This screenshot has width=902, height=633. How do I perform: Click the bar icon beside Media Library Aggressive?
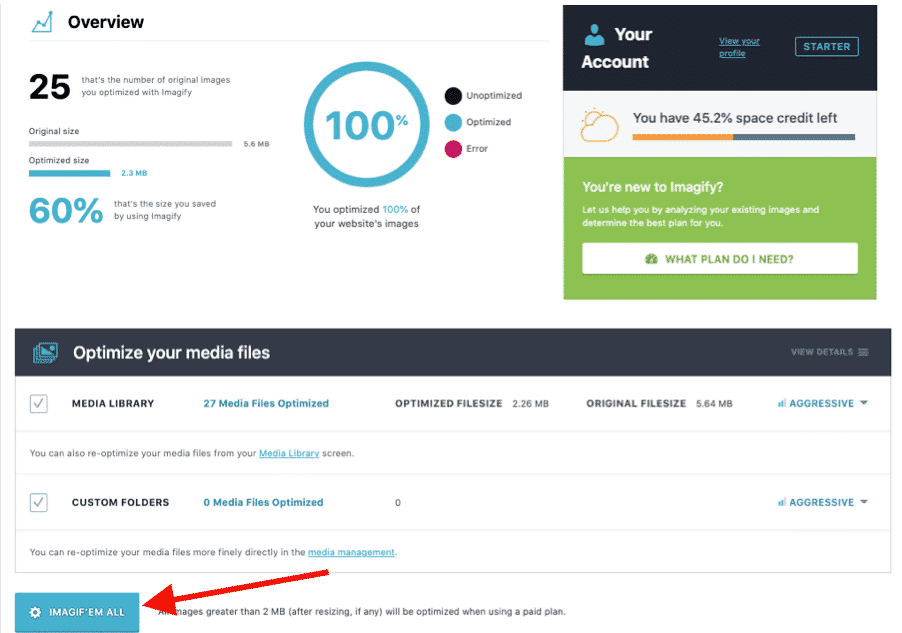pyautogui.click(x=781, y=403)
